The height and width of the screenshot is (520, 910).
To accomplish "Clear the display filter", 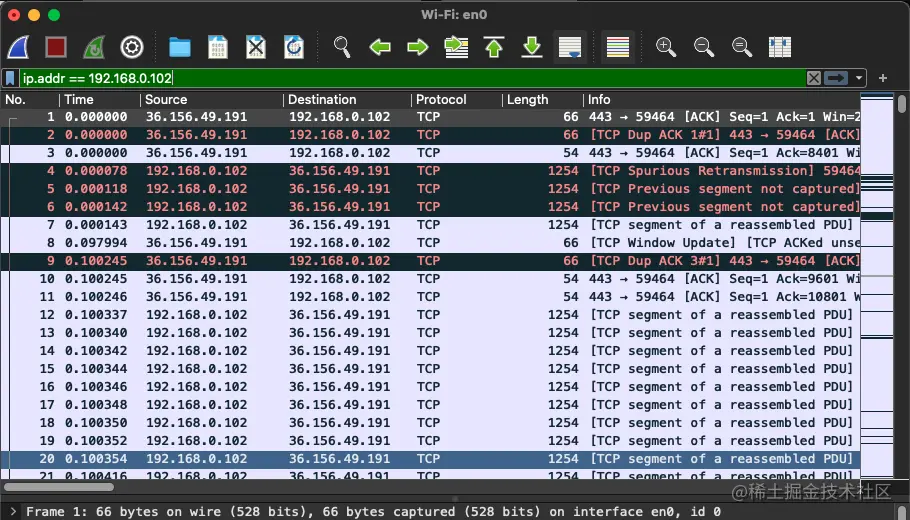I will (814, 78).
